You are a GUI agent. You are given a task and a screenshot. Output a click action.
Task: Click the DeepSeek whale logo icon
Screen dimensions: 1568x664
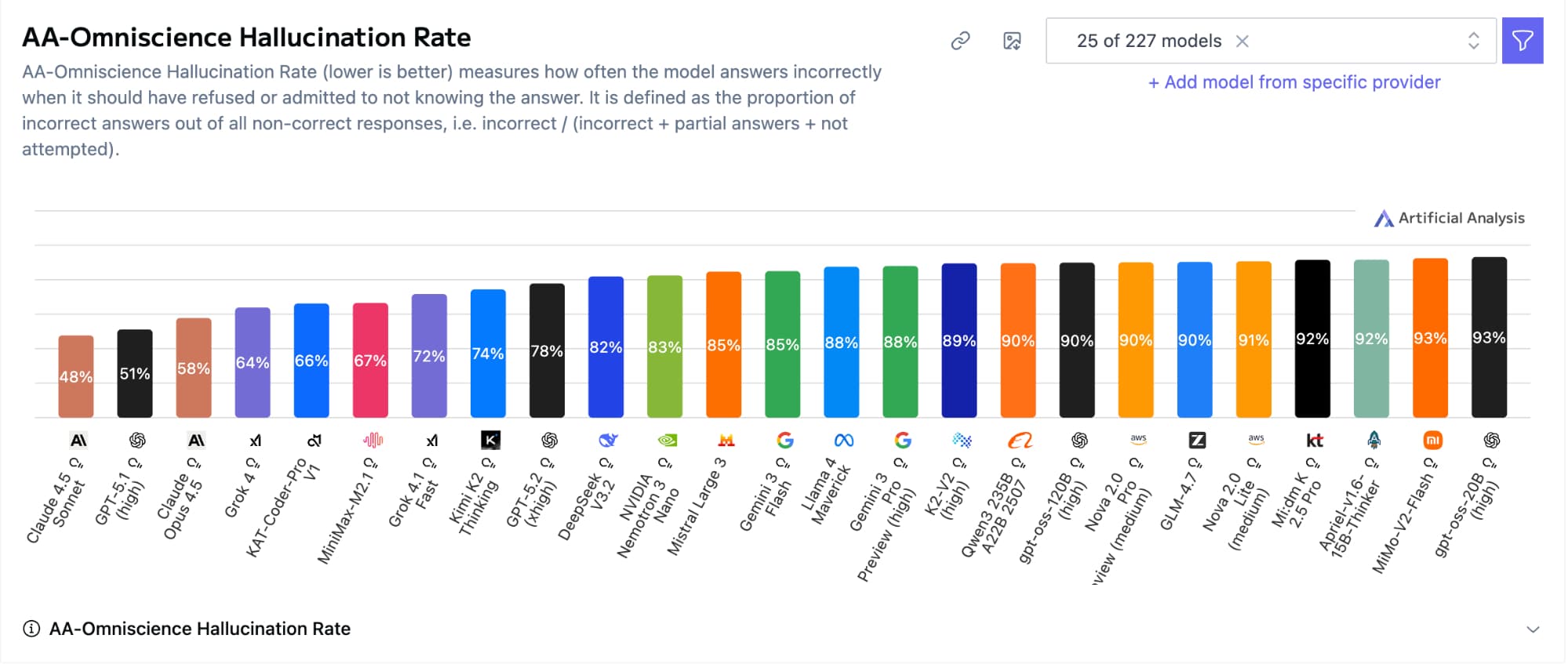(x=608, y=441)
